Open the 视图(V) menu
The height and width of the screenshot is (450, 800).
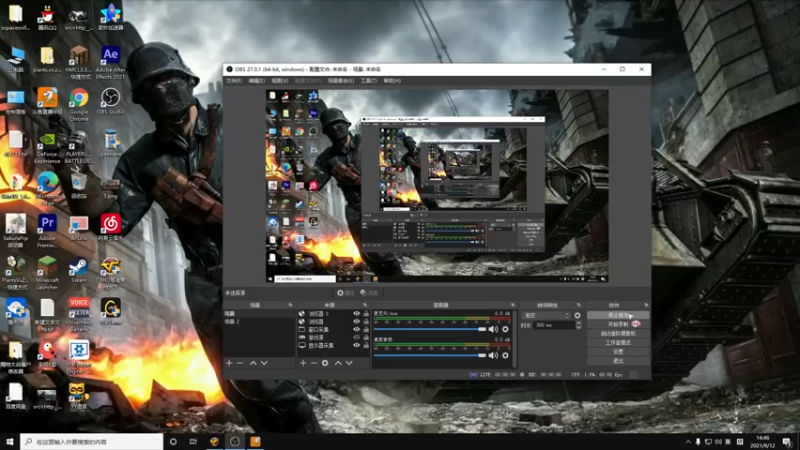(280, 81)
